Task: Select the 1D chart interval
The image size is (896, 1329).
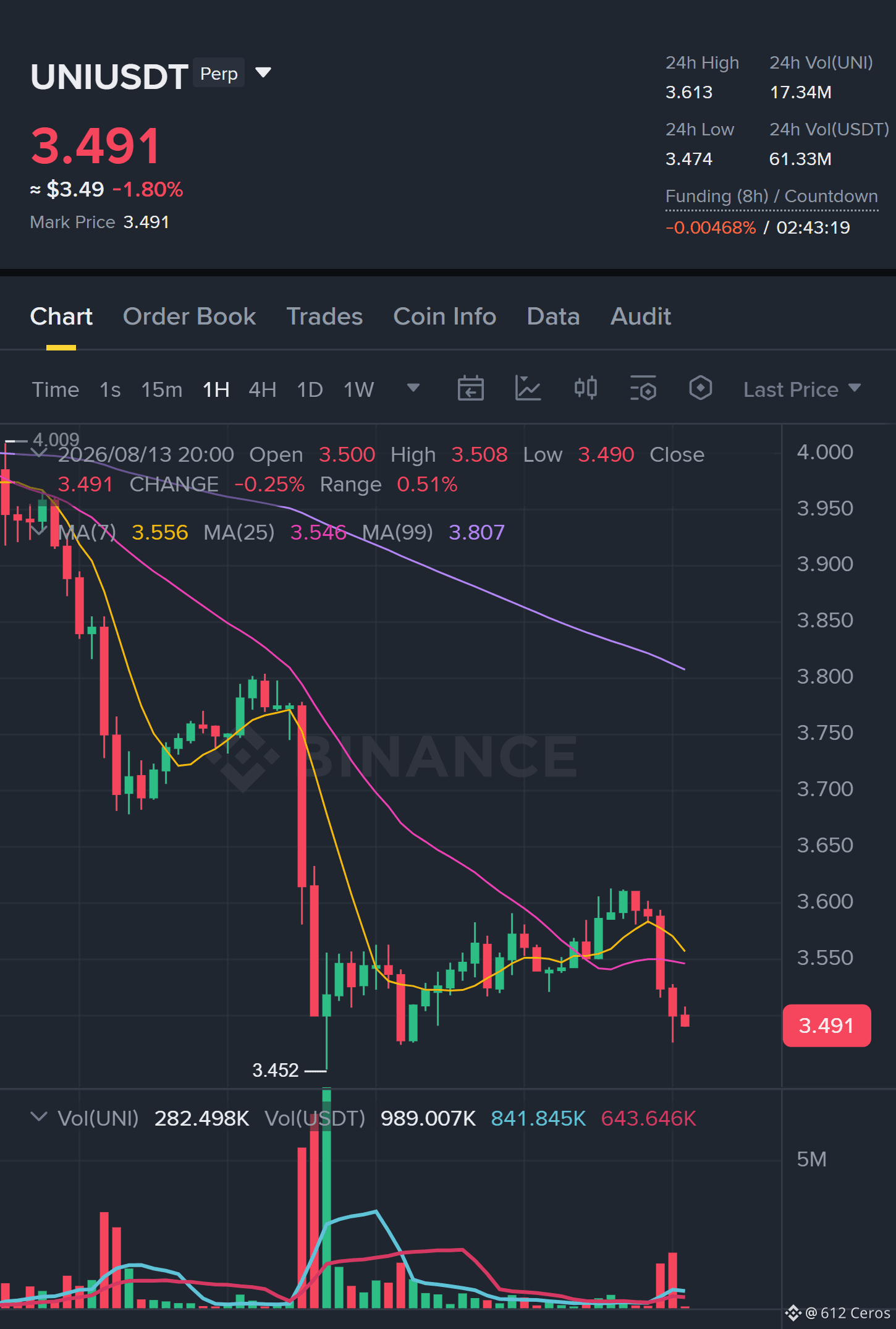Action: (x=310, y=389)
